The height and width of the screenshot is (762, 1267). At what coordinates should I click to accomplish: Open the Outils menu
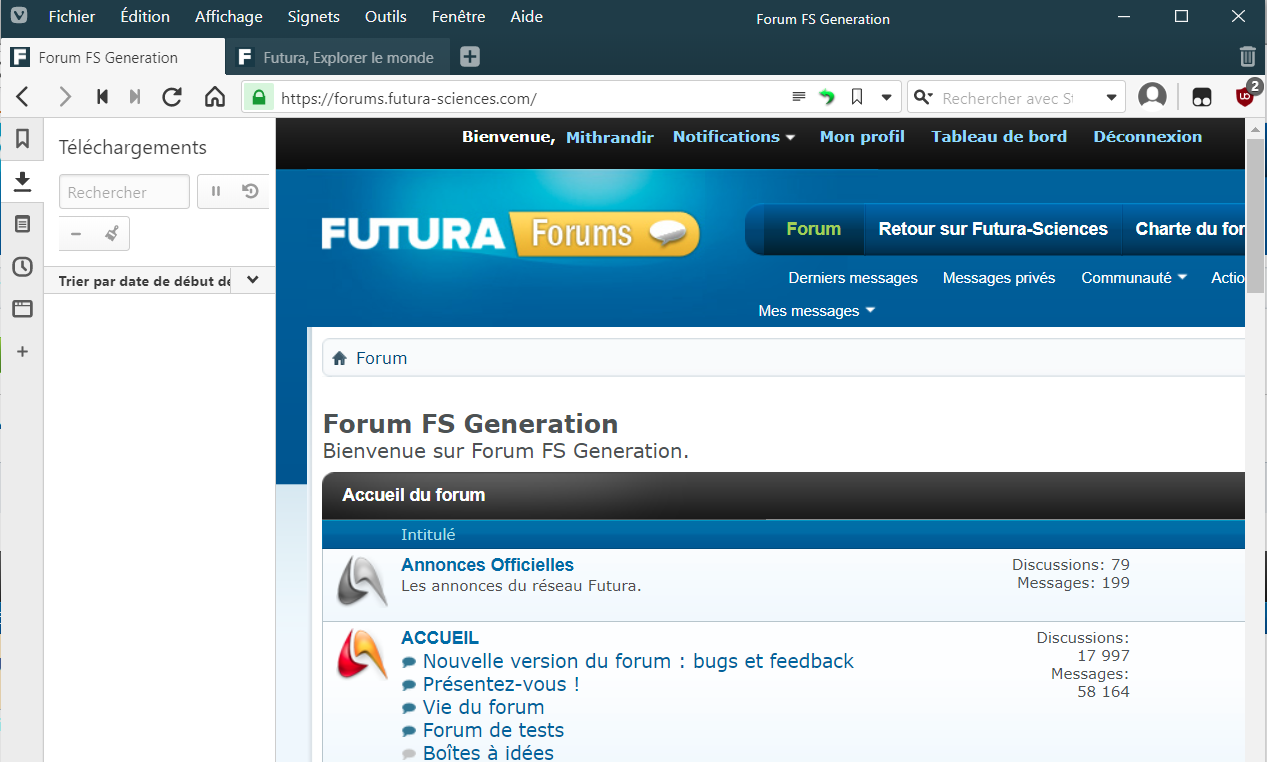pos(386,17)
